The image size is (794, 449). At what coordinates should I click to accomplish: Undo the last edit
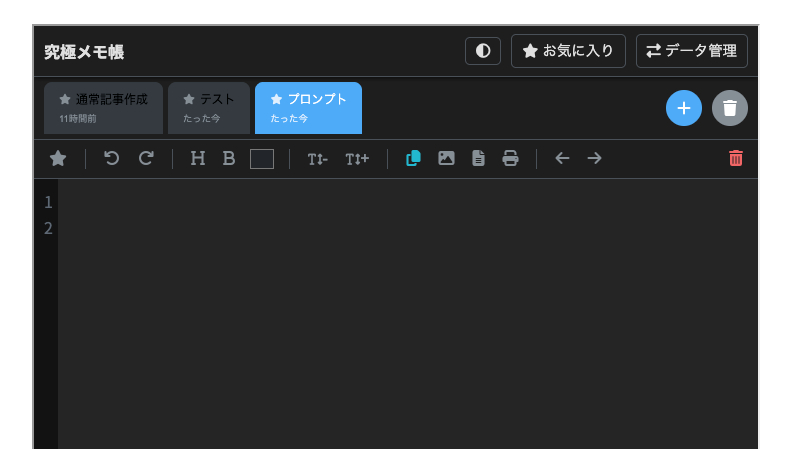click(112, 158)
